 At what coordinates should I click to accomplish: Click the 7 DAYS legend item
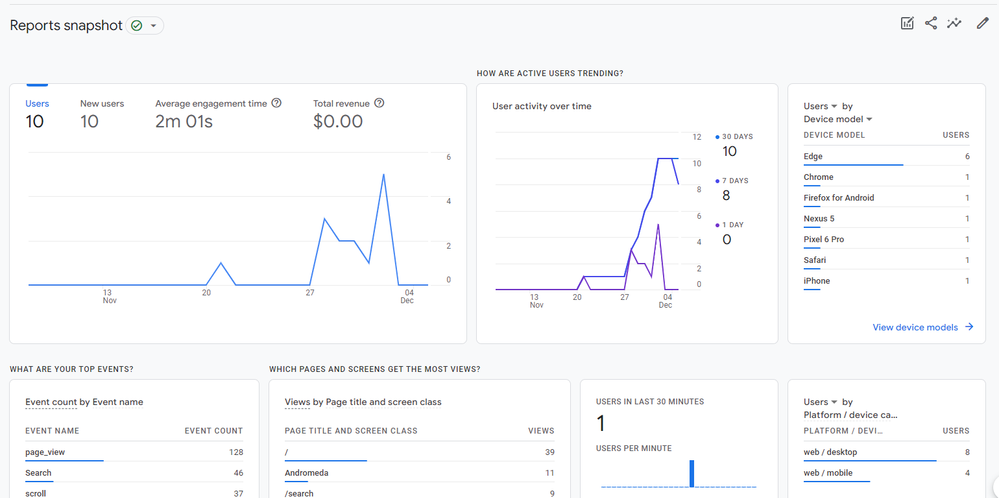pos(734,181)
